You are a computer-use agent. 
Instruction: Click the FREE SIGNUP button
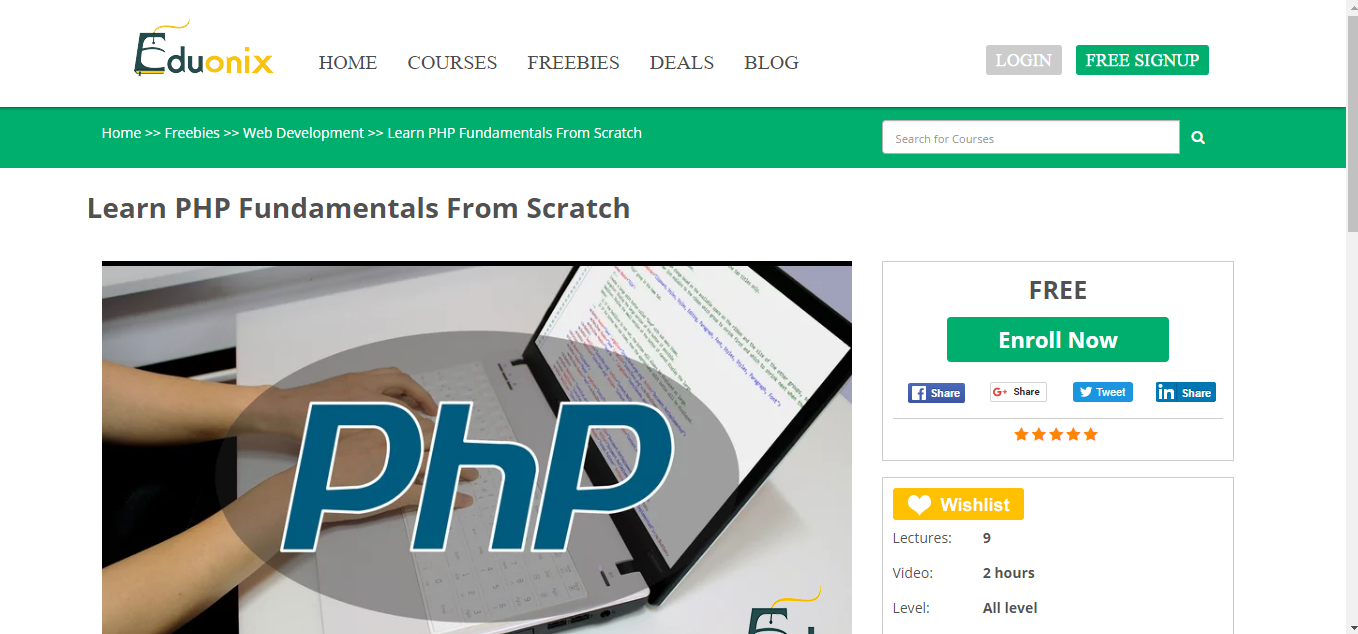tap(1142, 60)
